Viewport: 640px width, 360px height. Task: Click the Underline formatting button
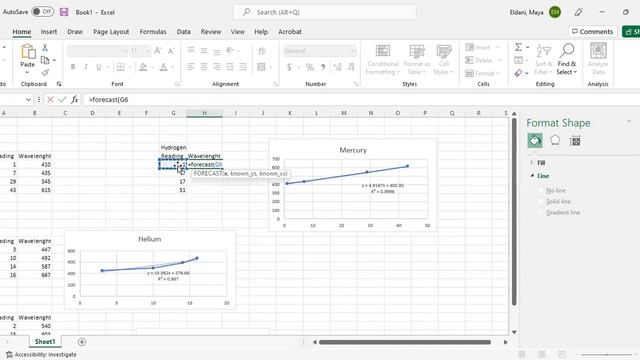pyautogui.click(x=98, y=67)
